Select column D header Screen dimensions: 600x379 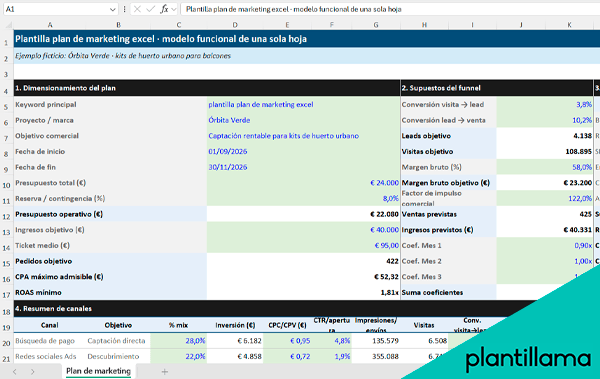pyautogui.click(x=235, y=25)
